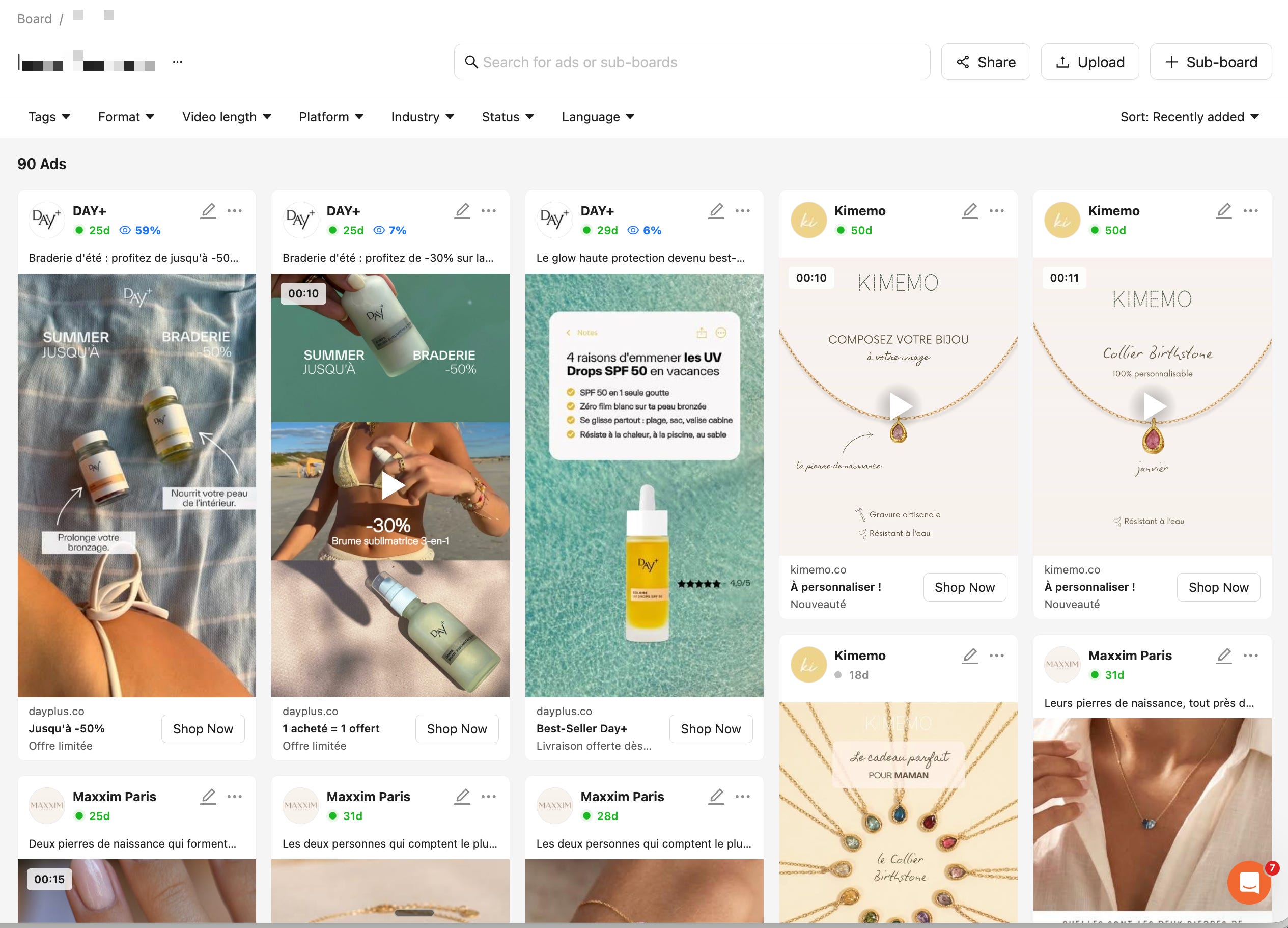Open the Kimemo 'Le cadeau parfait pour maman' image
Image resolution: width=1288 pixels, height=928 pixels.
(x=898, y=813)
